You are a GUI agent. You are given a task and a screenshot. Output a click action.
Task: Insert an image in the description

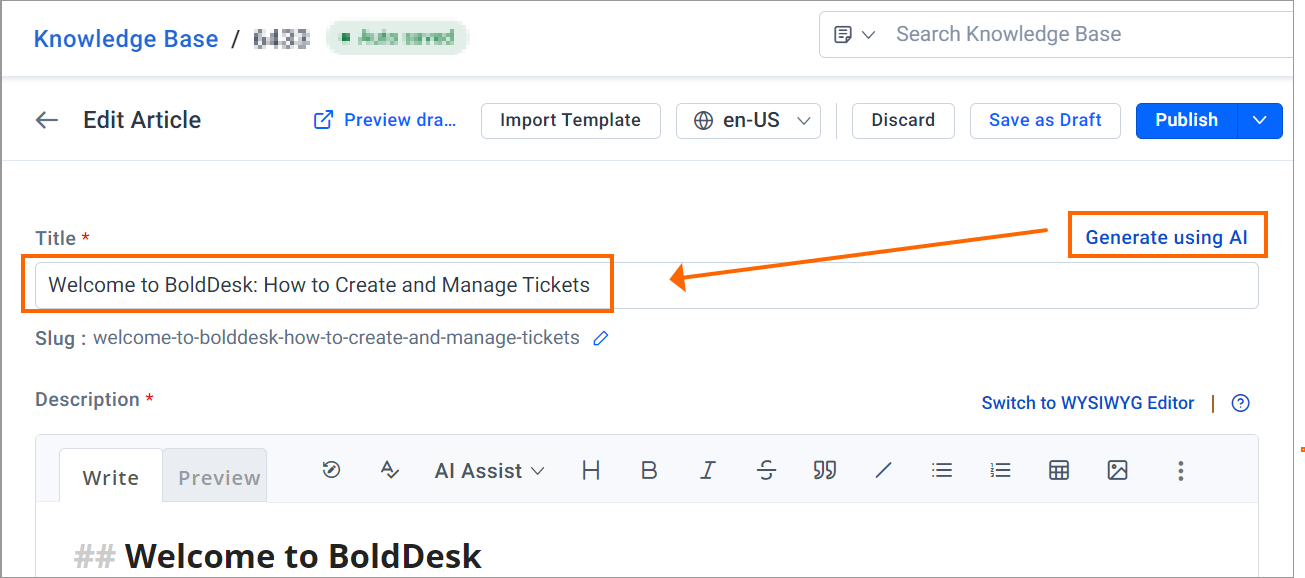tap(1118, 470)
